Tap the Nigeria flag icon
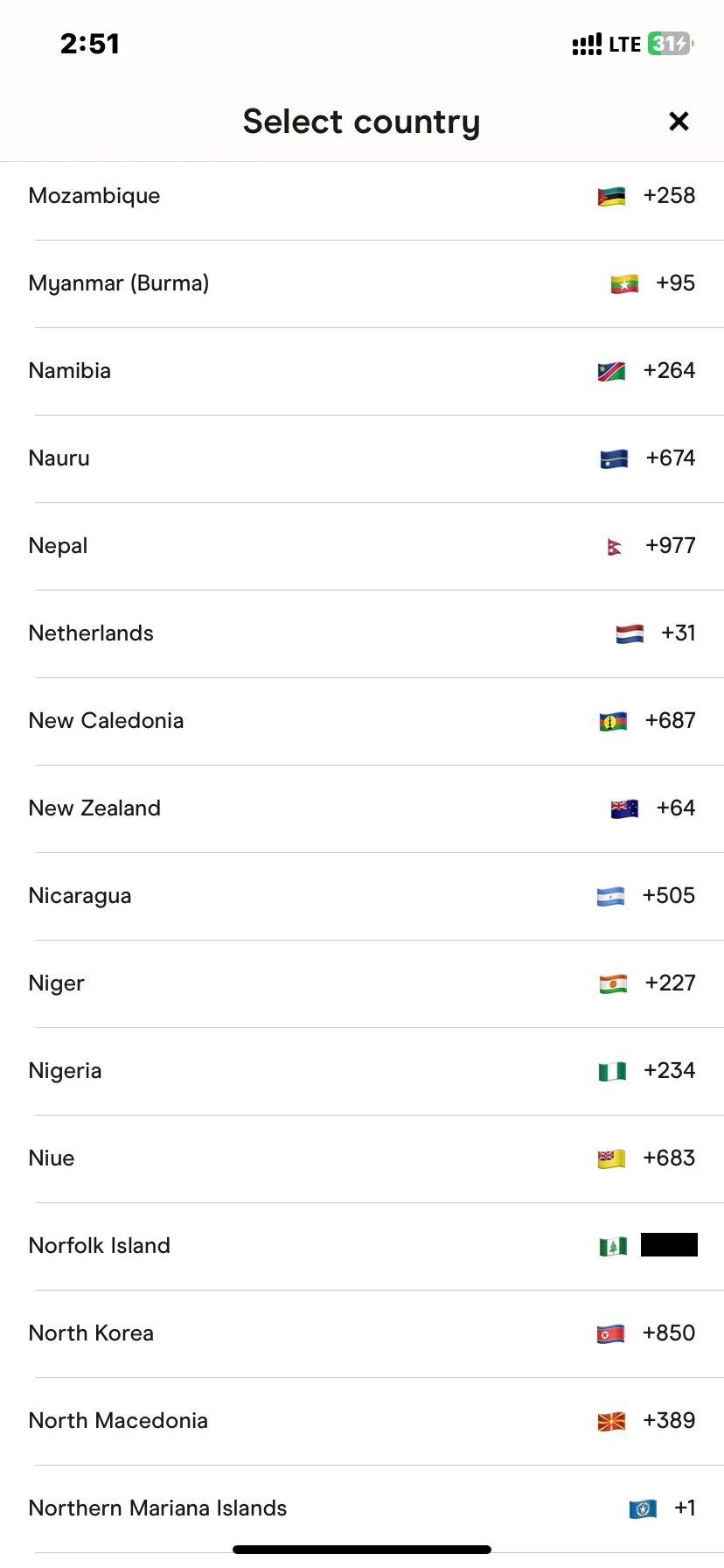724x1568 pixels. 612,1071
